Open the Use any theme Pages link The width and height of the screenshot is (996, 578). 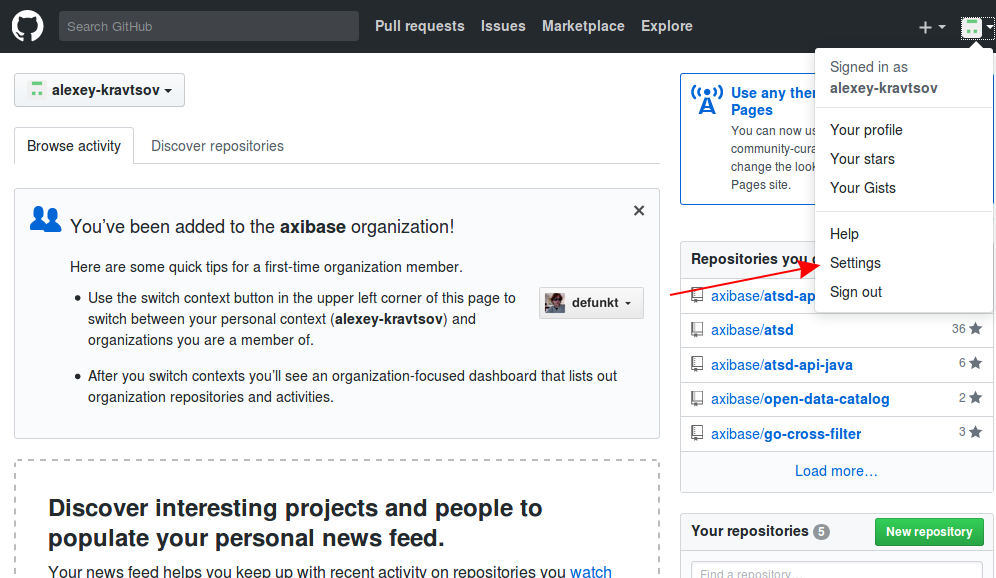(x=772, y=101)
